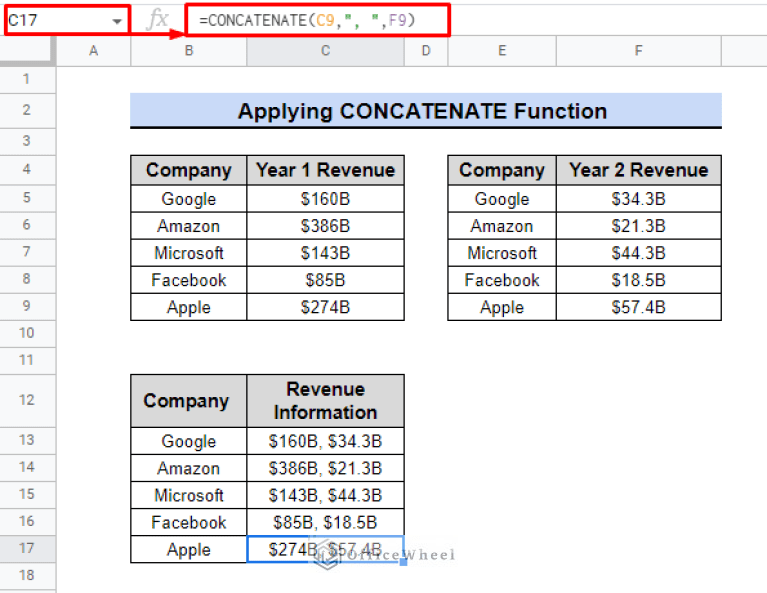The image size is (767, 593).
Task: Click Apple cell in row 9, column B
Action: (189, 307)
